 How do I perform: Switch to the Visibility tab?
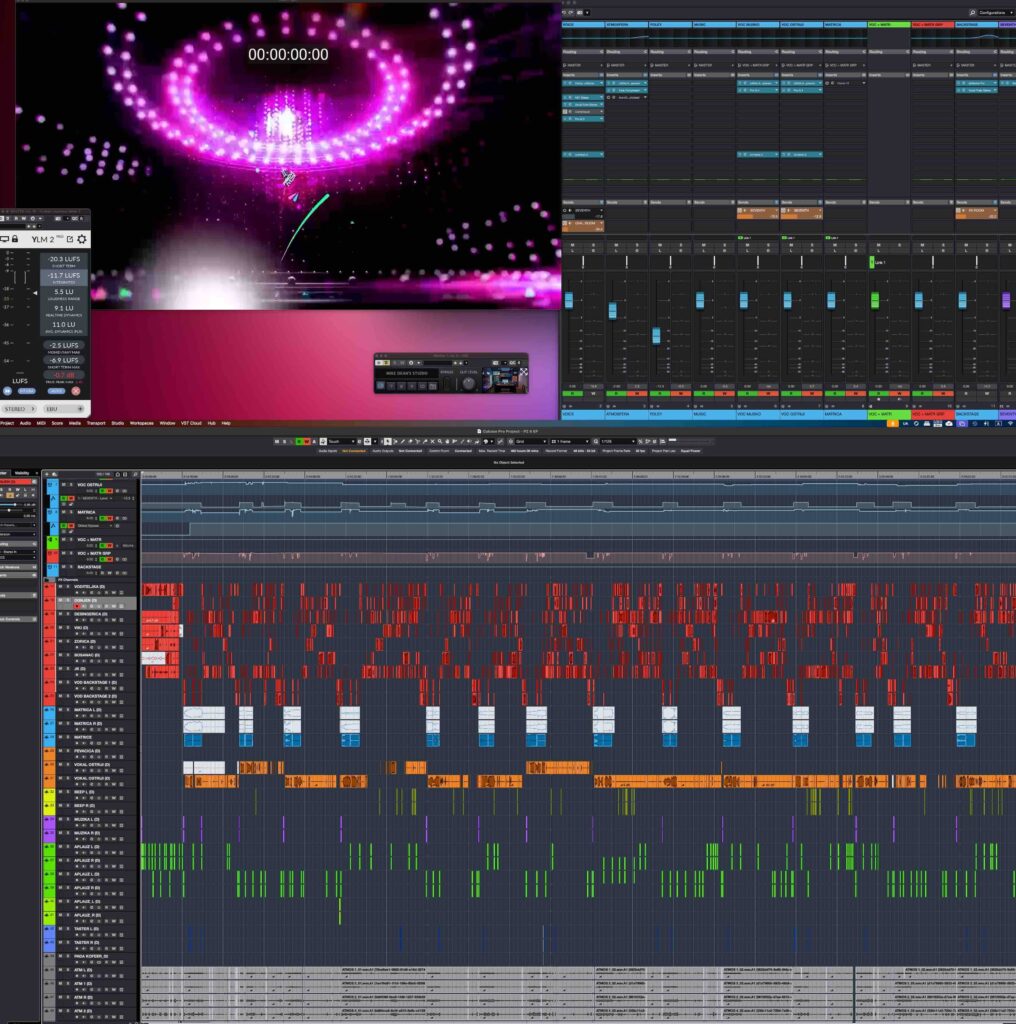coord(22,473)
